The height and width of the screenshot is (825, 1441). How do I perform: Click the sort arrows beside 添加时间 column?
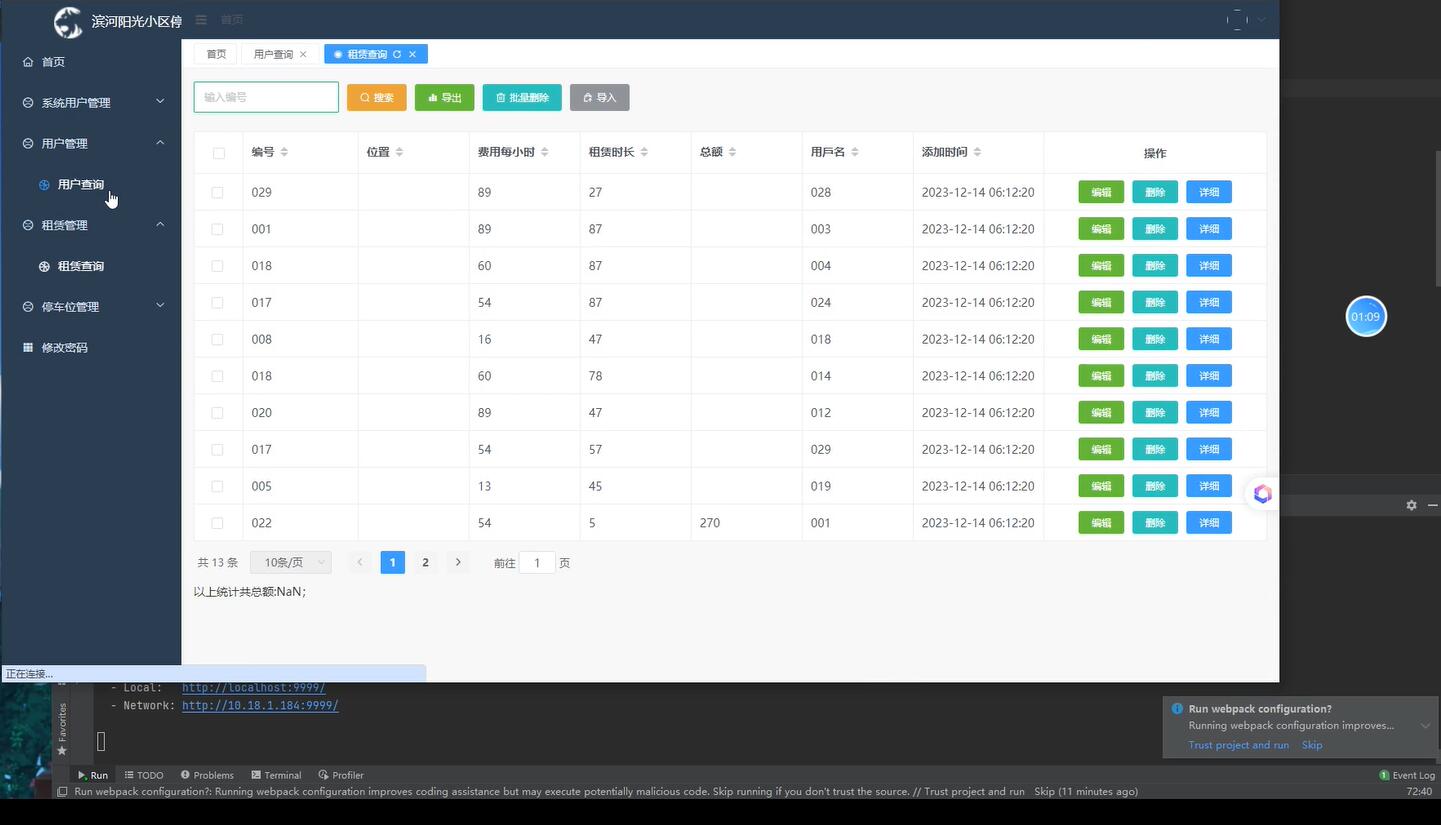[977, 152]
